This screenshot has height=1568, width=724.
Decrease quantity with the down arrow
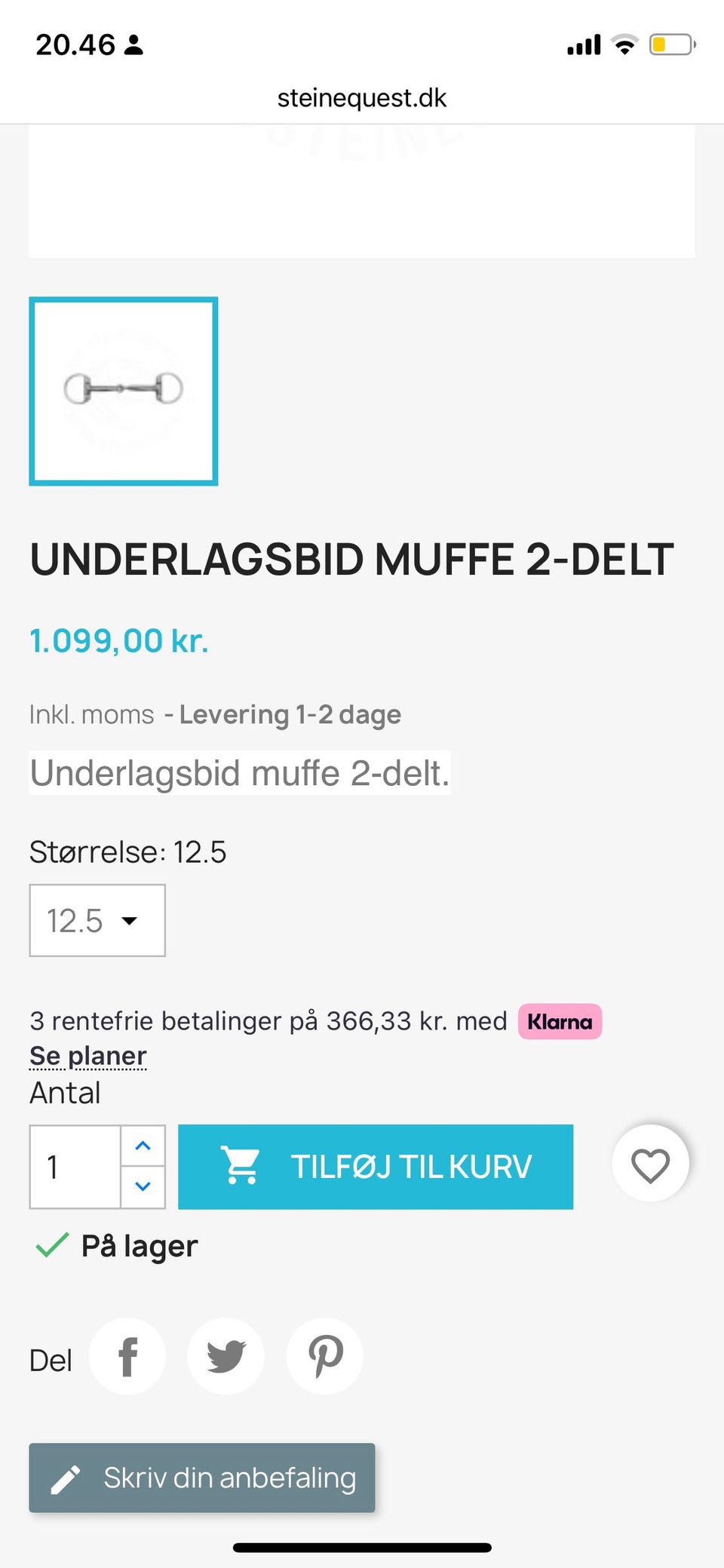click(143, 1186)
